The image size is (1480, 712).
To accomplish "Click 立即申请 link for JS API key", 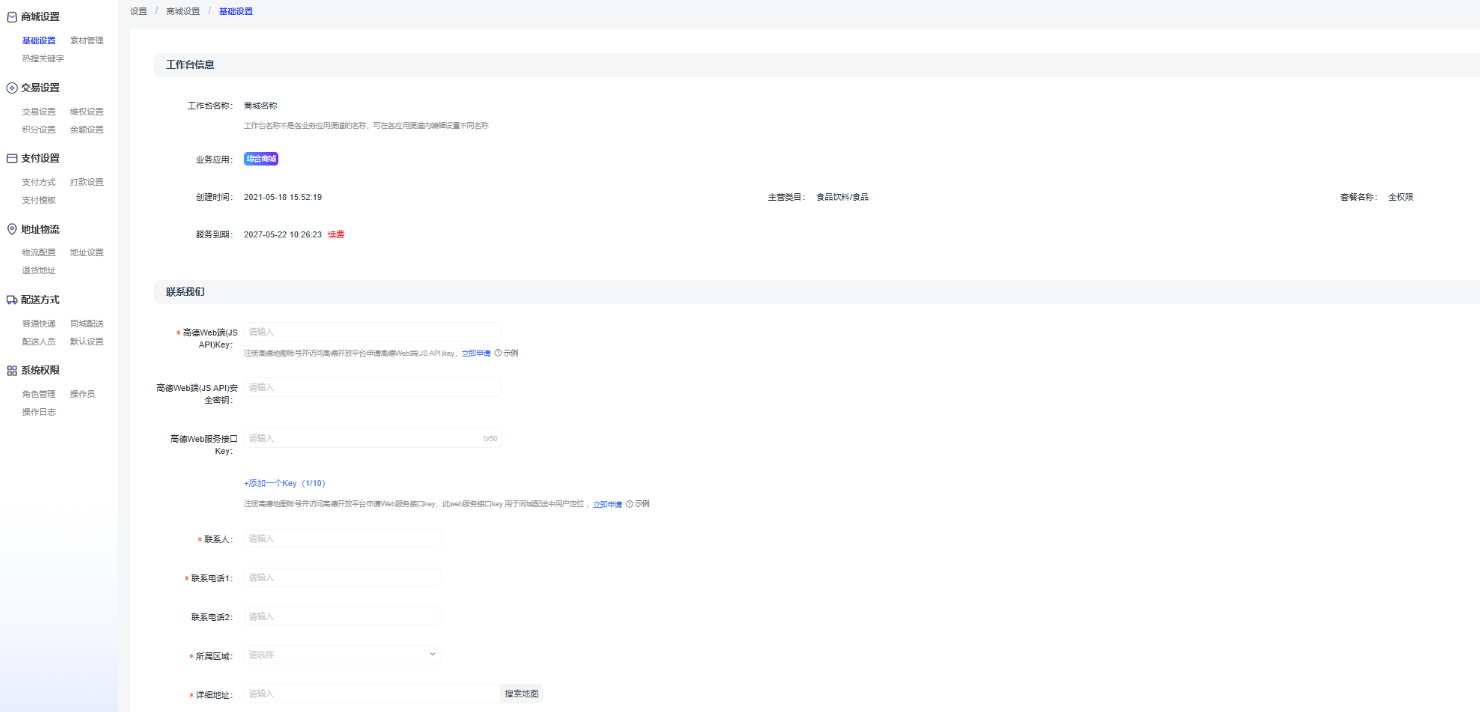I will pos(476,353).
